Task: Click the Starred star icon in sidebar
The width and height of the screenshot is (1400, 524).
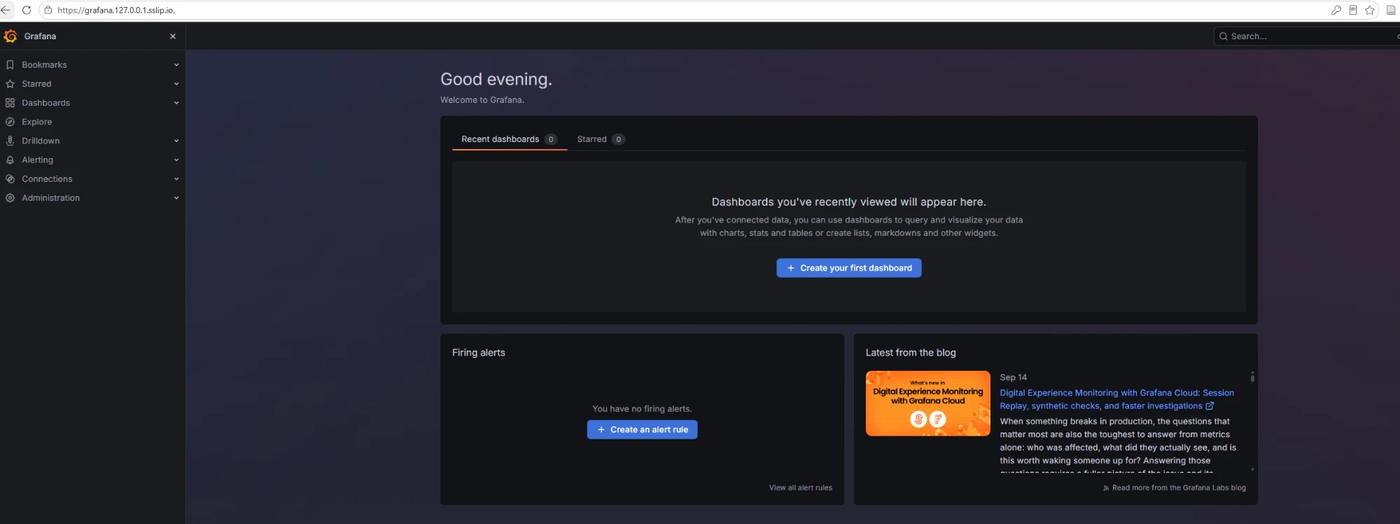Action: tap(10, 84)
